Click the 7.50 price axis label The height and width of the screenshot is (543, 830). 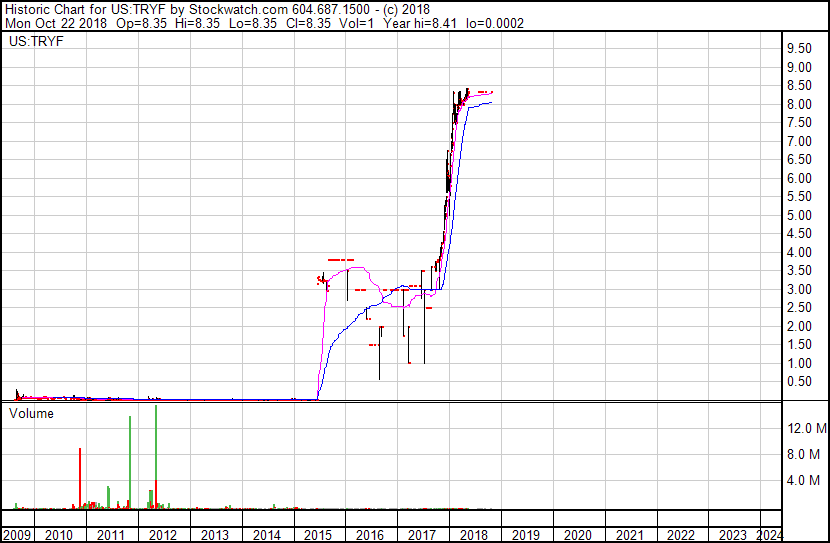click(x=799, y=123)
